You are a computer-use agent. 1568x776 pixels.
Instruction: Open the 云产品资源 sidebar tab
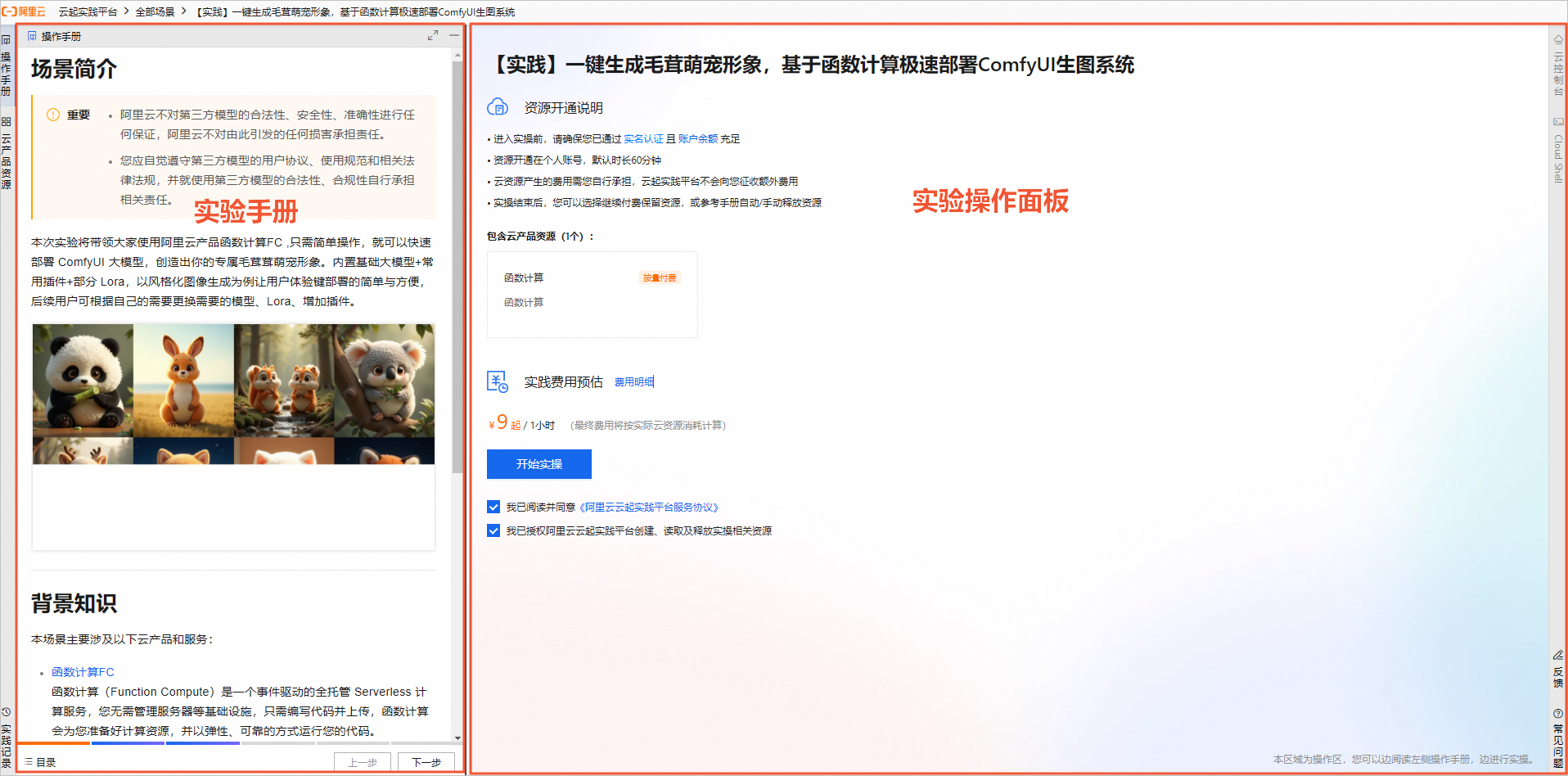coord(6,153)
